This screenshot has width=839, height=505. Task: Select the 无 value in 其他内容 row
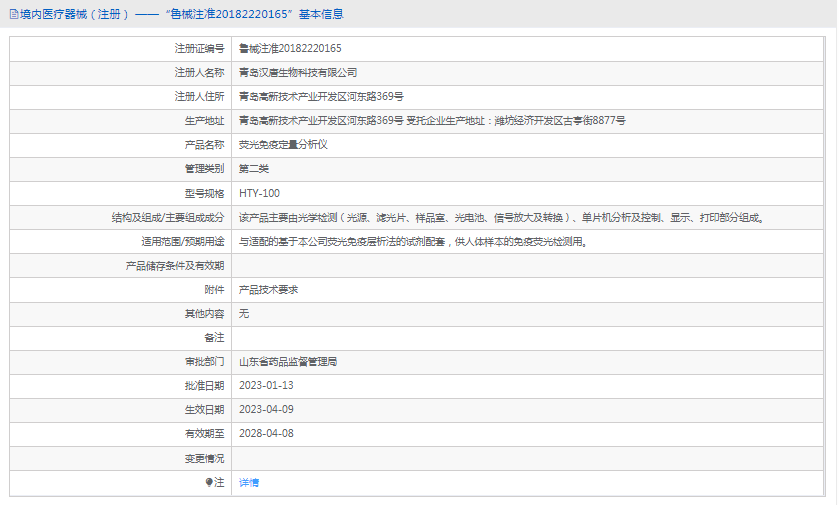(244, 313)
